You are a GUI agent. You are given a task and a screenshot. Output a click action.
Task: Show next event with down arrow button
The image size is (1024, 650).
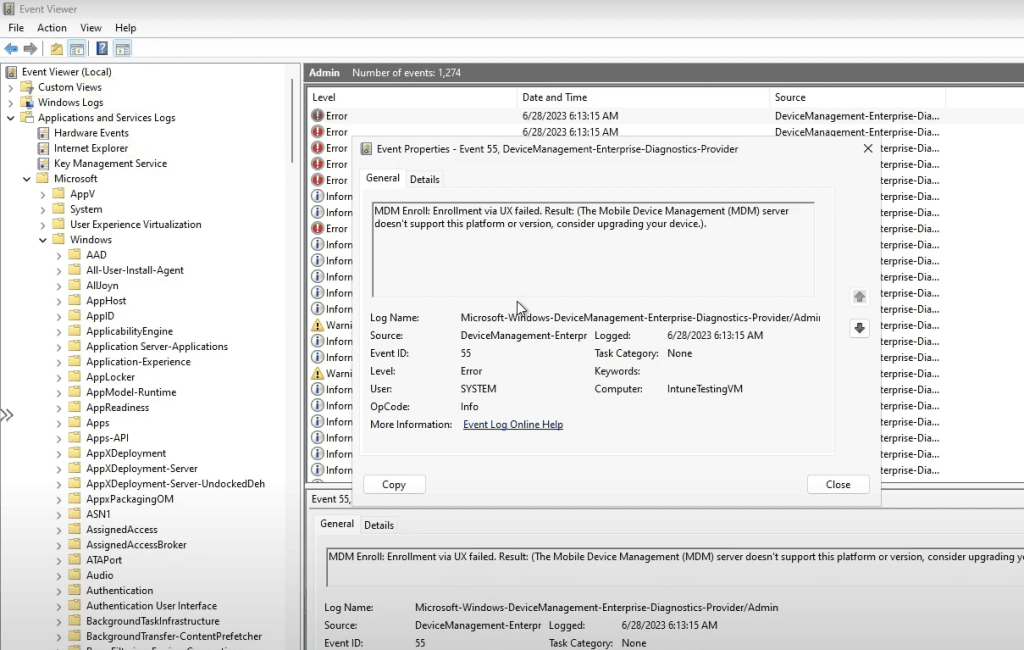(x=859, y=328)
